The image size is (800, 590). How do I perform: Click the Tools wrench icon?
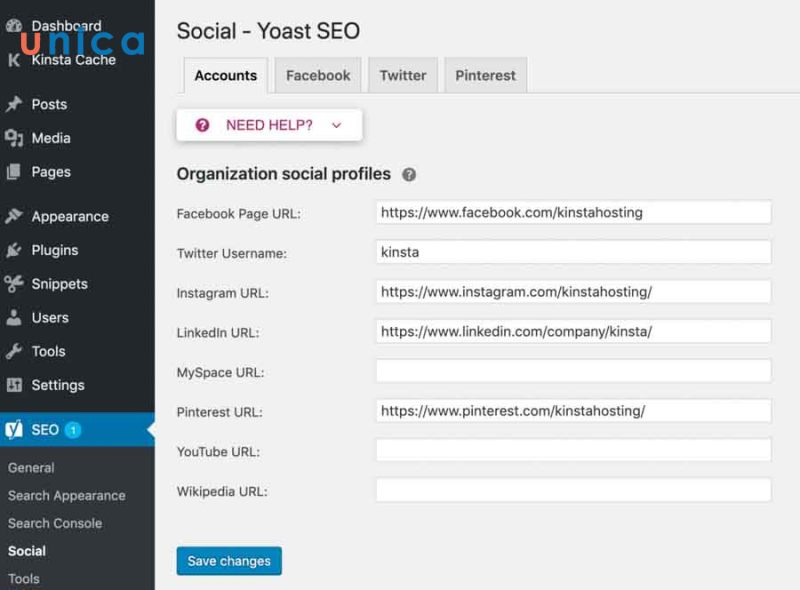[x=14, y=351]
